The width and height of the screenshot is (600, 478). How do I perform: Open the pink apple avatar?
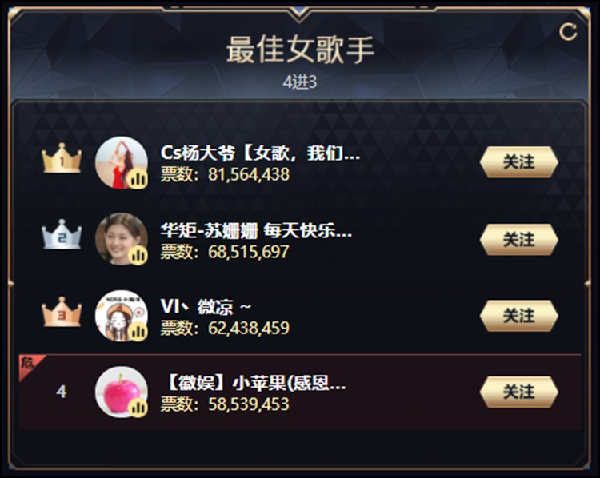pos(121,392)
